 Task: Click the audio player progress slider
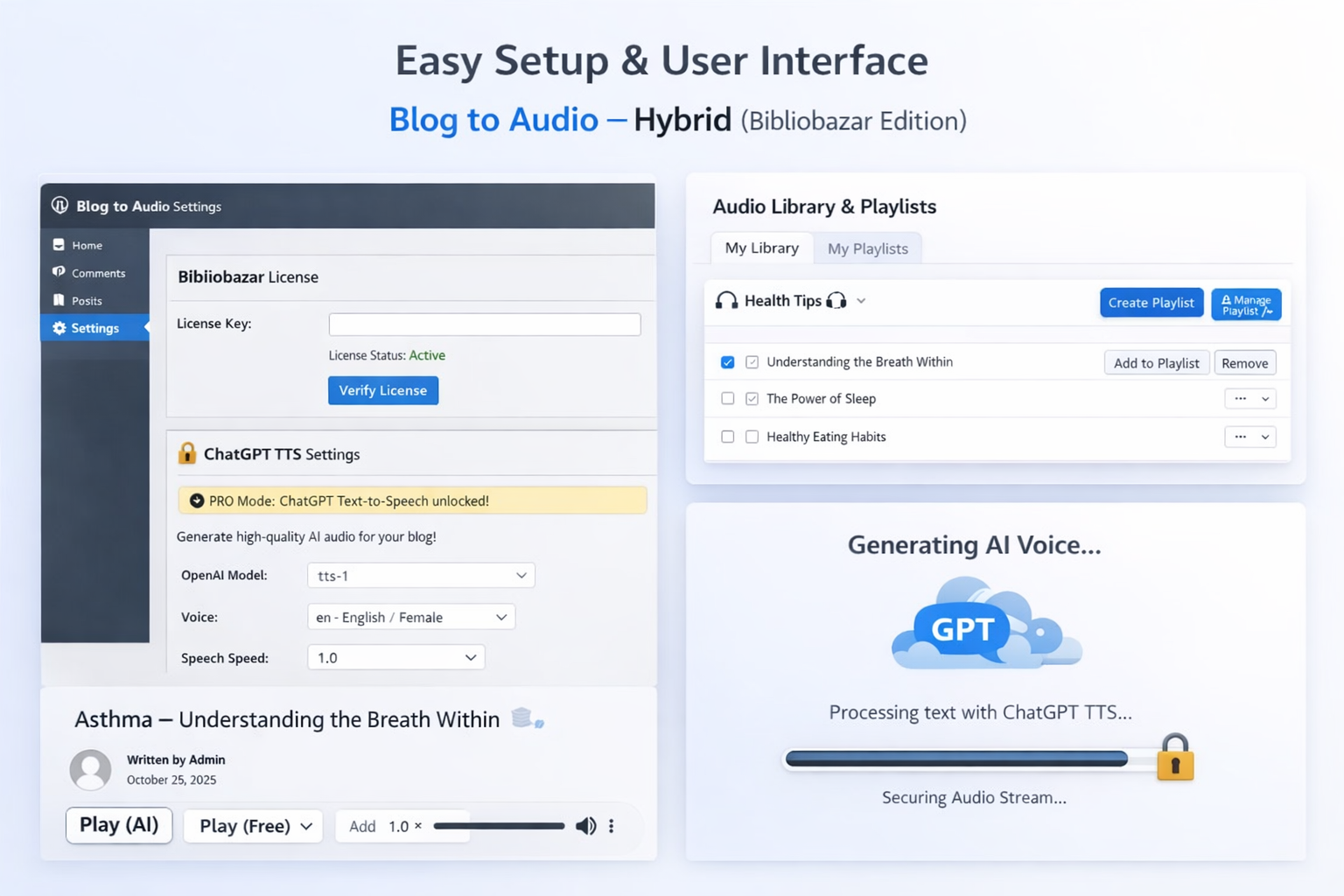pyautogui.click(x=499, y=826)
